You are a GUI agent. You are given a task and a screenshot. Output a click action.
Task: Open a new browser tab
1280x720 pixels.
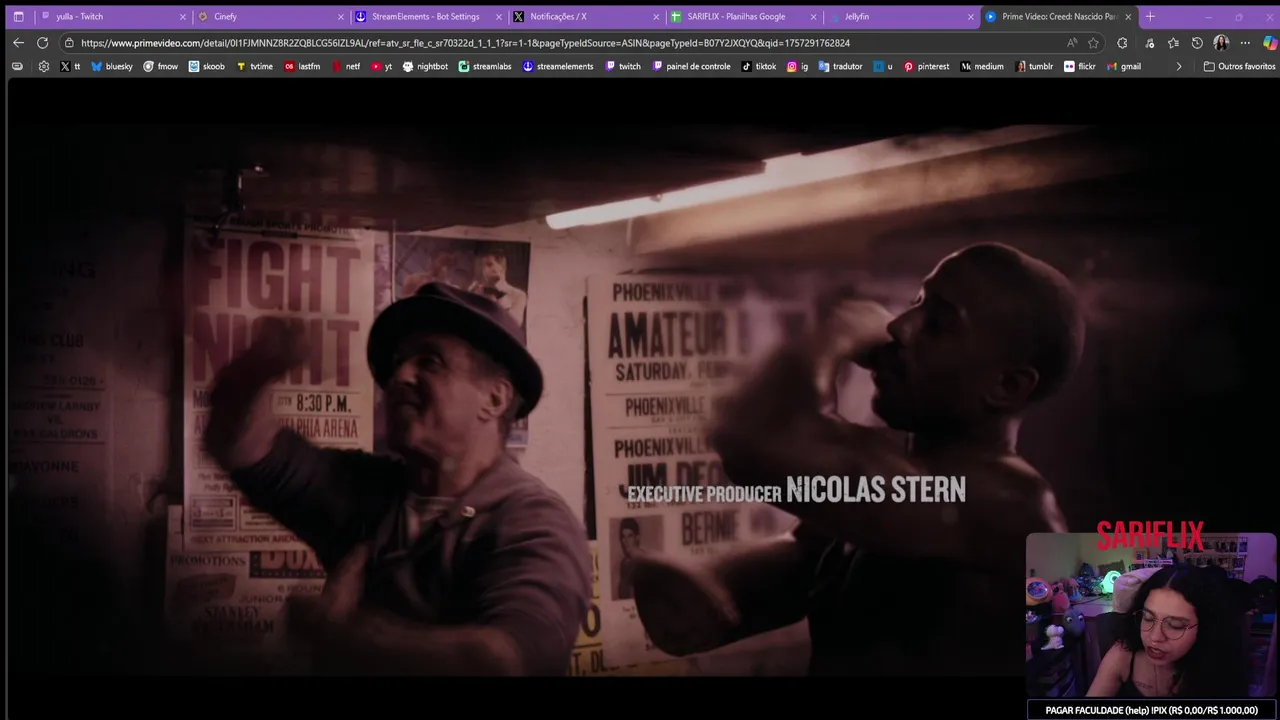[1150, 16]
